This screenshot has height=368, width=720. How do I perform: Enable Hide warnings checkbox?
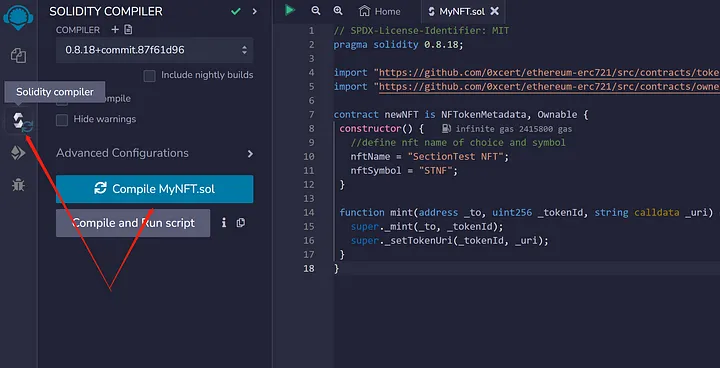coord(62,120)
